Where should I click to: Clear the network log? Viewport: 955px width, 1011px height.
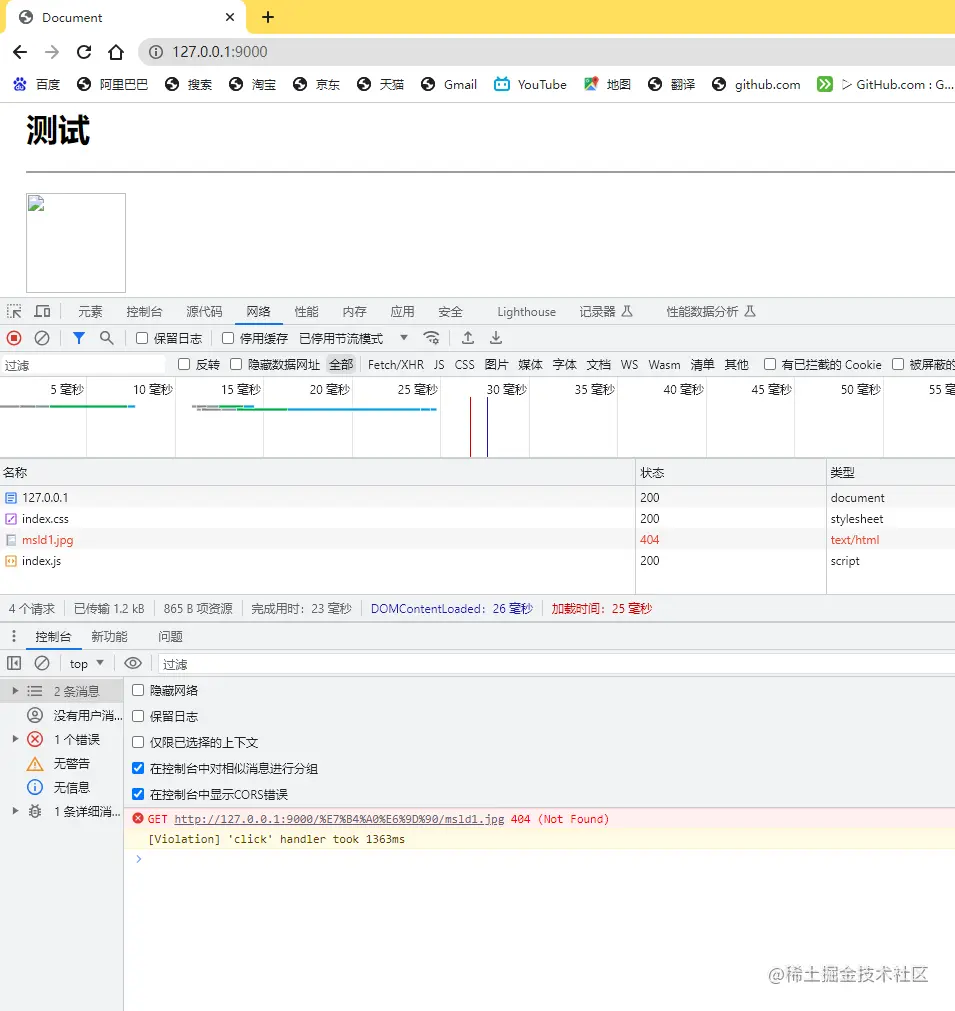pos(42,338)
